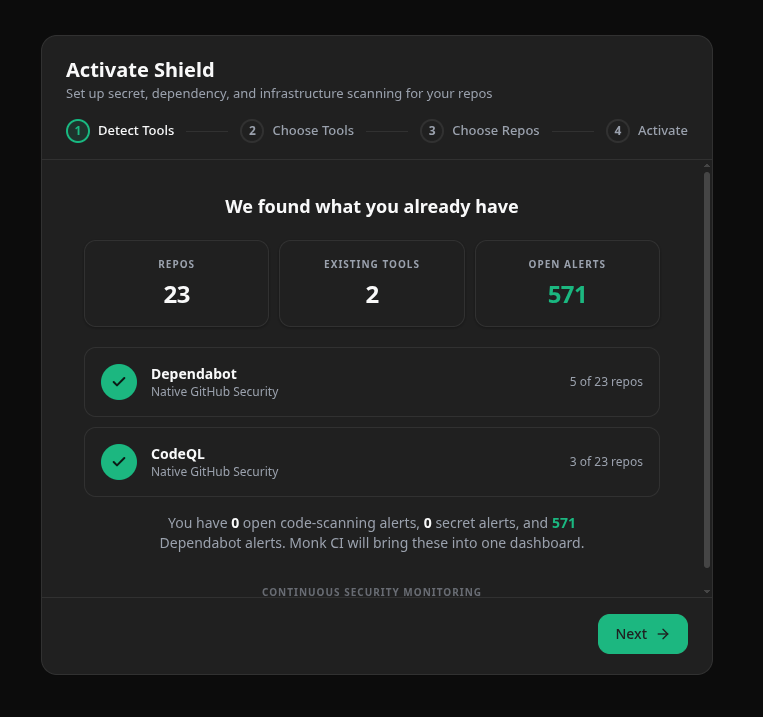Screen dimensions: 763x717
Task: Click the Next button
Action: click(x=642, y=634)
